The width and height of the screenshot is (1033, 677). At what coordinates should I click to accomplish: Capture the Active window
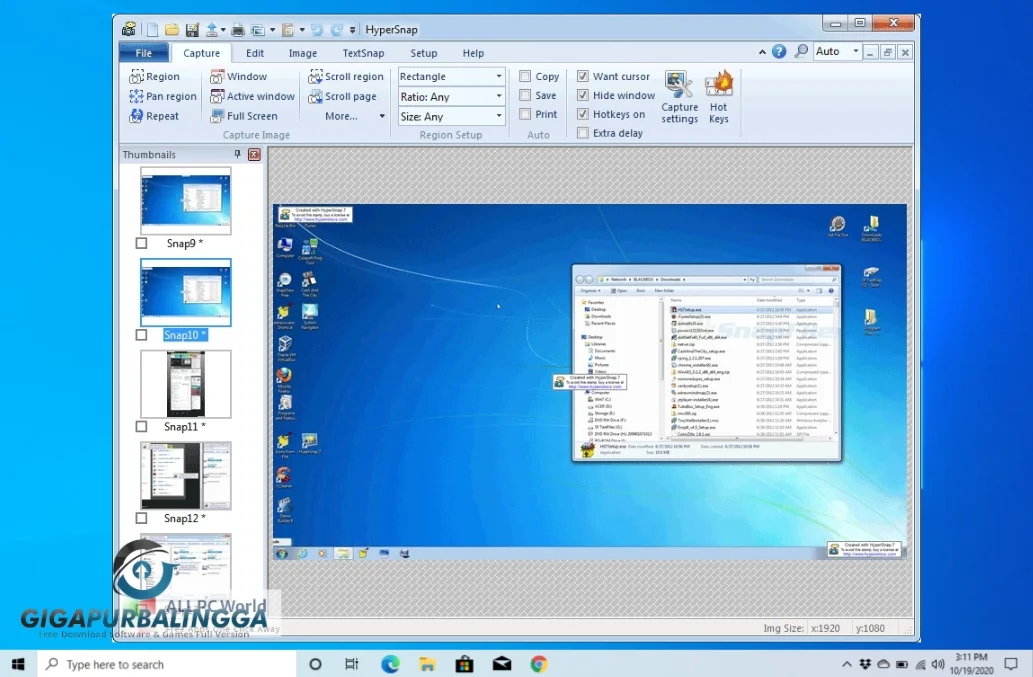252,96
